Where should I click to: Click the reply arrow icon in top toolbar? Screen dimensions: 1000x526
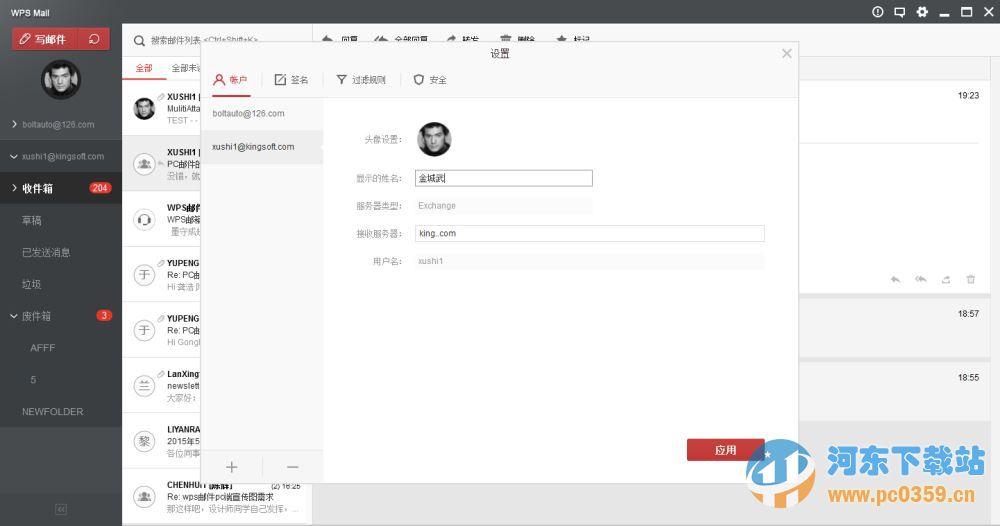(327, 39)
